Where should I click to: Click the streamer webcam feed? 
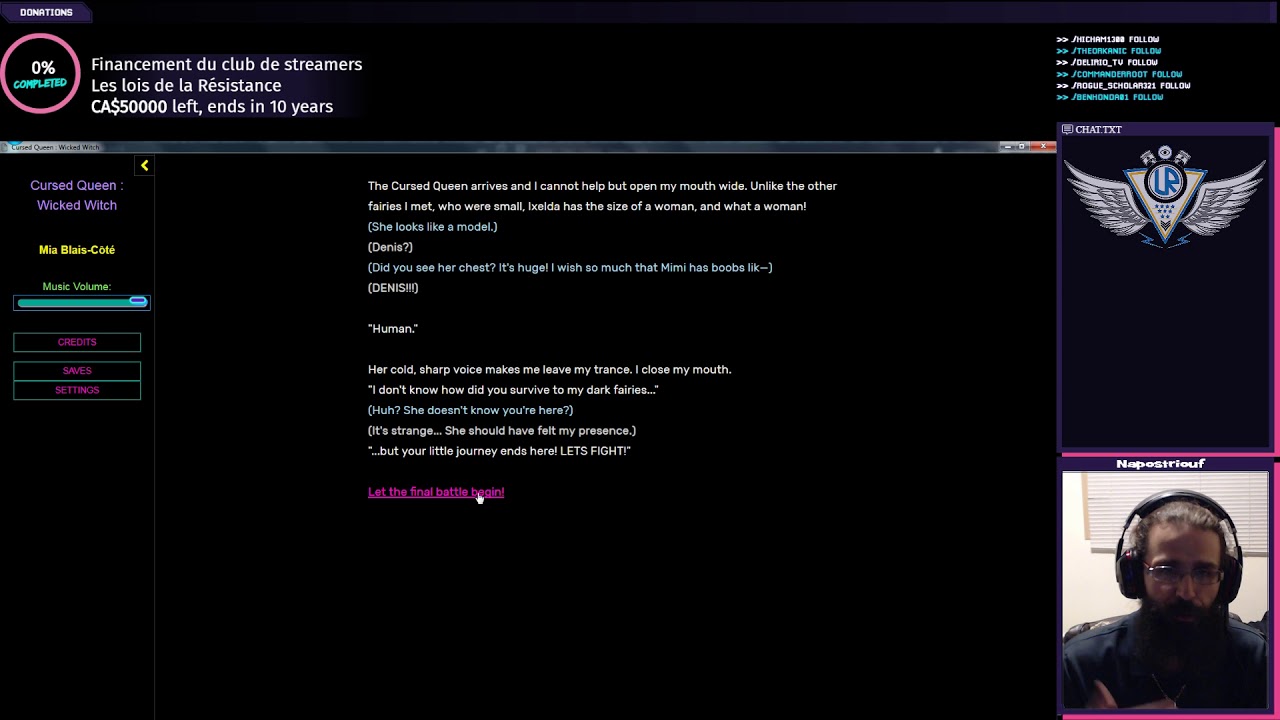coord(1164,590)
